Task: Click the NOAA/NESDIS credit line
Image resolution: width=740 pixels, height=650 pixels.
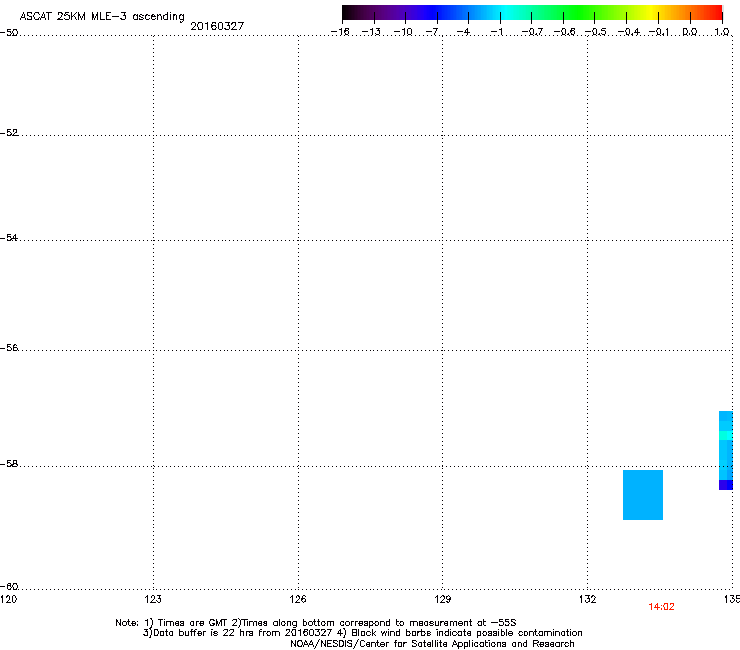Action: pos(432,644)
